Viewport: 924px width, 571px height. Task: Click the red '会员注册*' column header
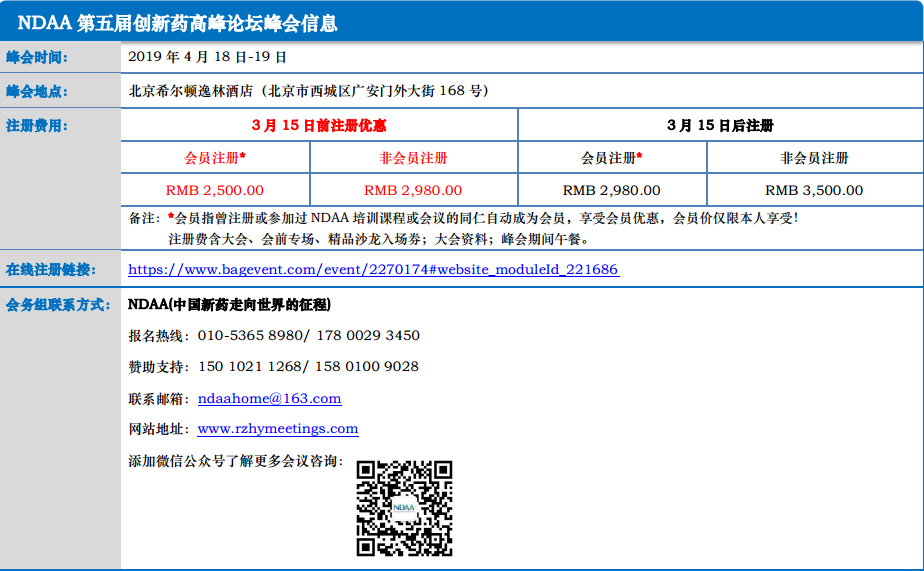215,158
